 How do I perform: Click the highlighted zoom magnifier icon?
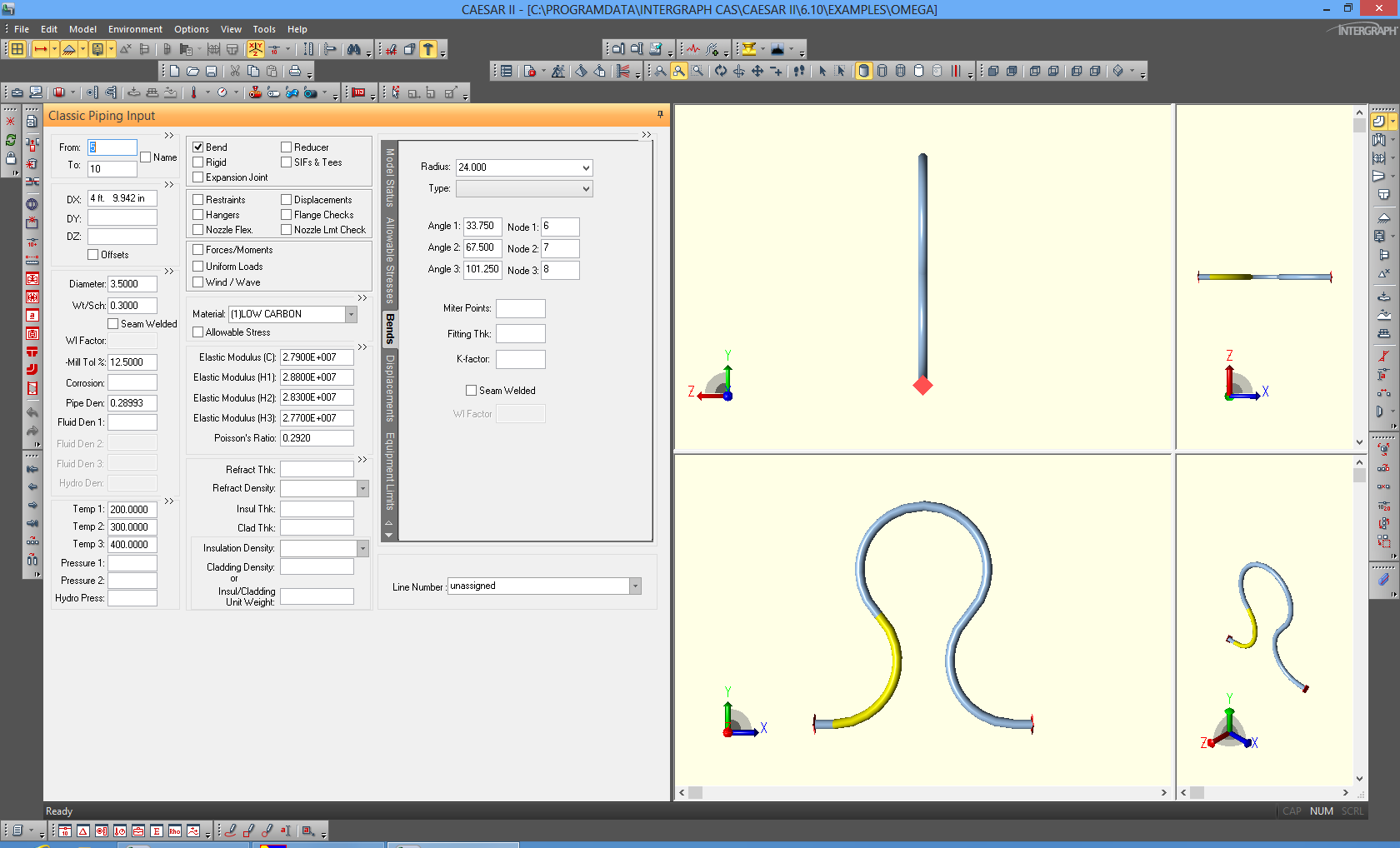pos(679,71)
